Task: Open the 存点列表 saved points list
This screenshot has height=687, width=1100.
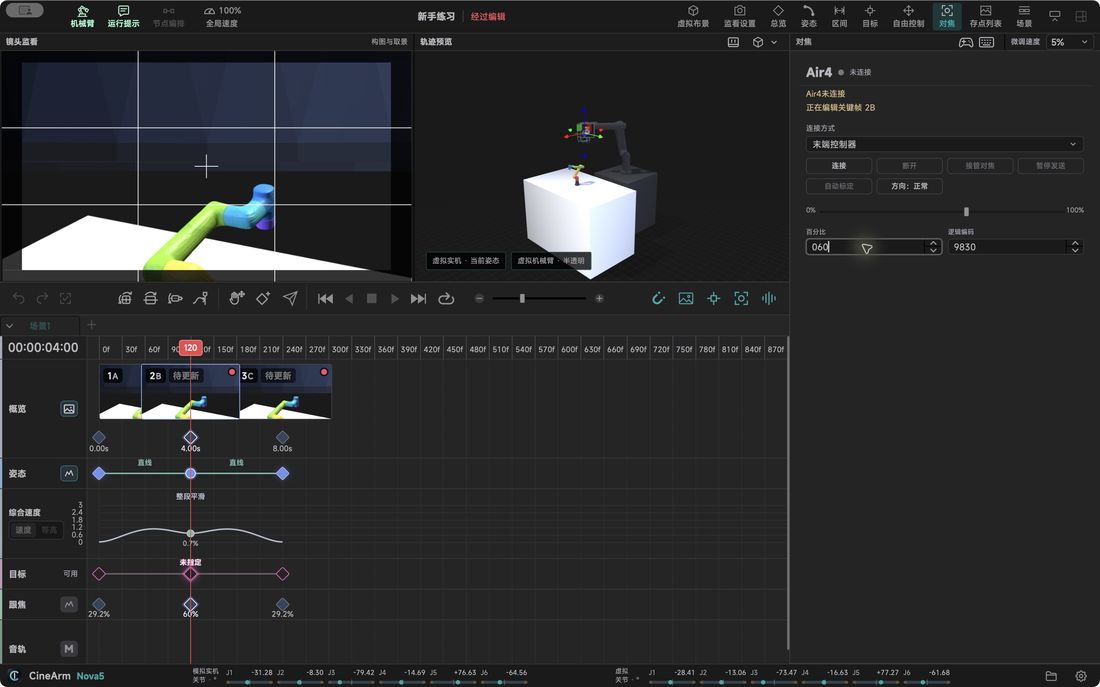Action: point(985,16)
